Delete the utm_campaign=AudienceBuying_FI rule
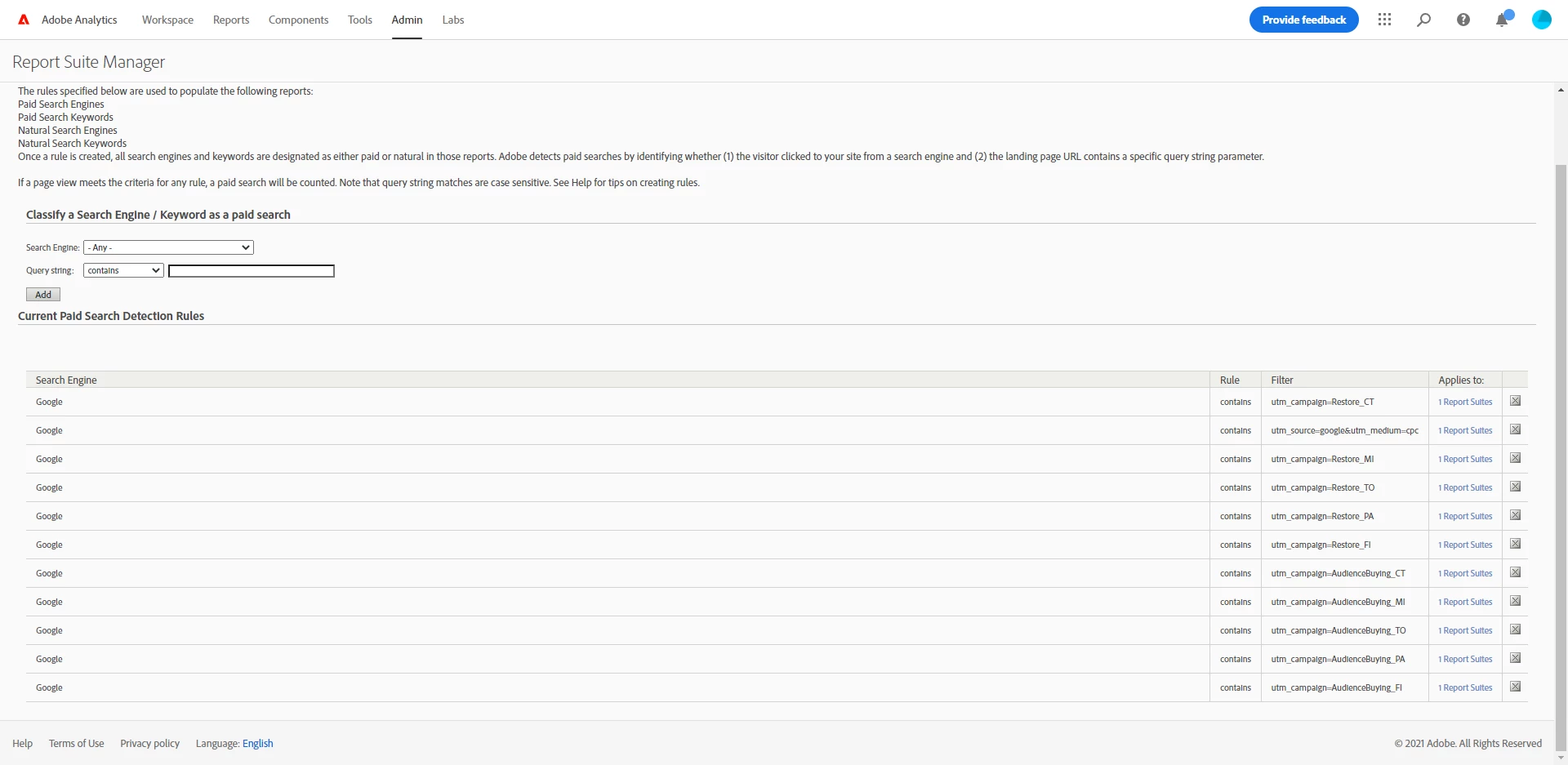This screenshot has width=1568, height=765. (1515, 687)
